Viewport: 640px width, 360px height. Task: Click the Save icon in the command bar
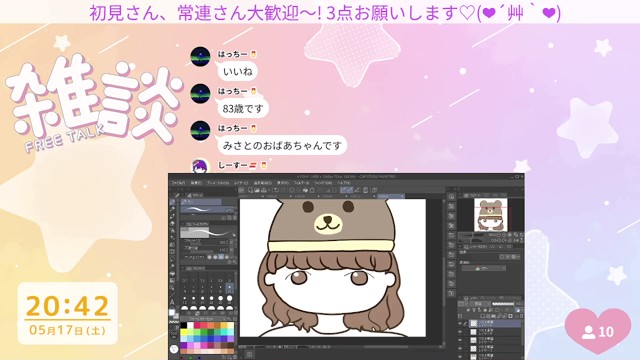(x=264, y=190)
